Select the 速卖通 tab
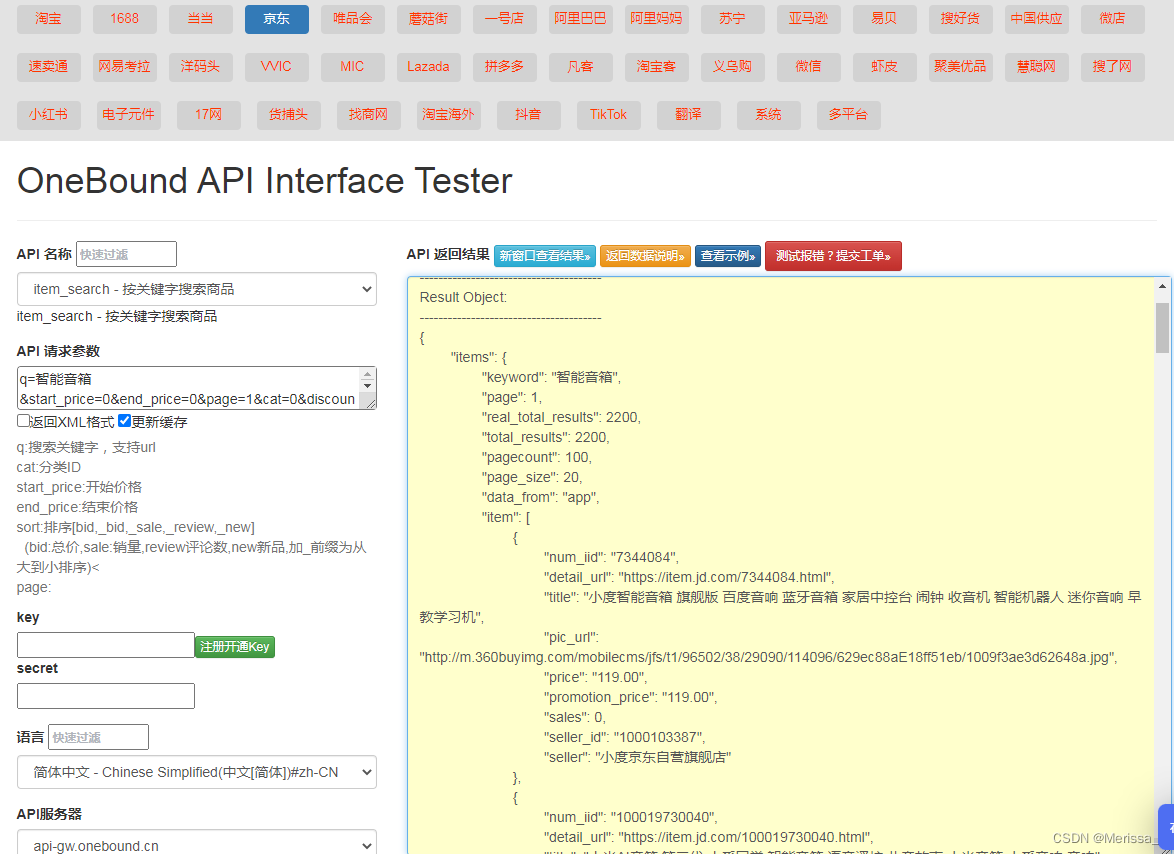Viewport: 1174px width, 854px height. coord(49,67)
